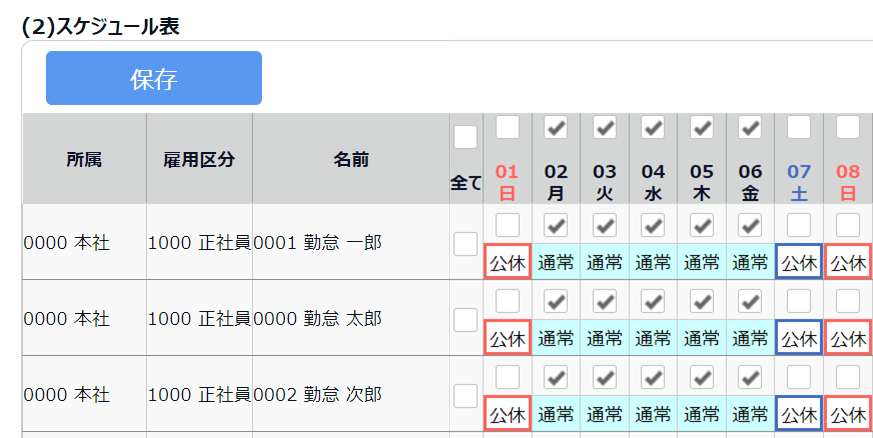The image size is (873, 438).
Task: Check the 01 日 column header checkbox
Action: click(x=507, y=127)
